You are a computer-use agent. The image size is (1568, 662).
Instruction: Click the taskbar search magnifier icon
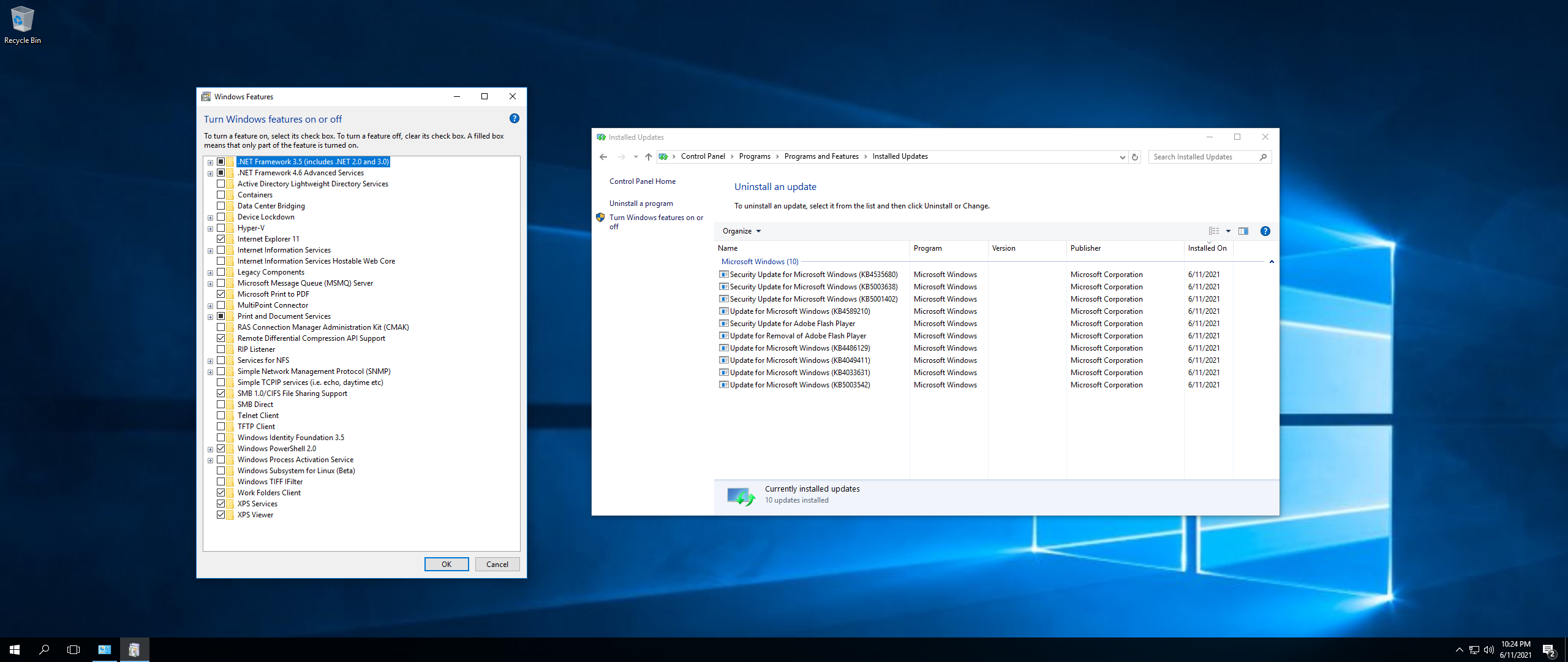(44, 650)
